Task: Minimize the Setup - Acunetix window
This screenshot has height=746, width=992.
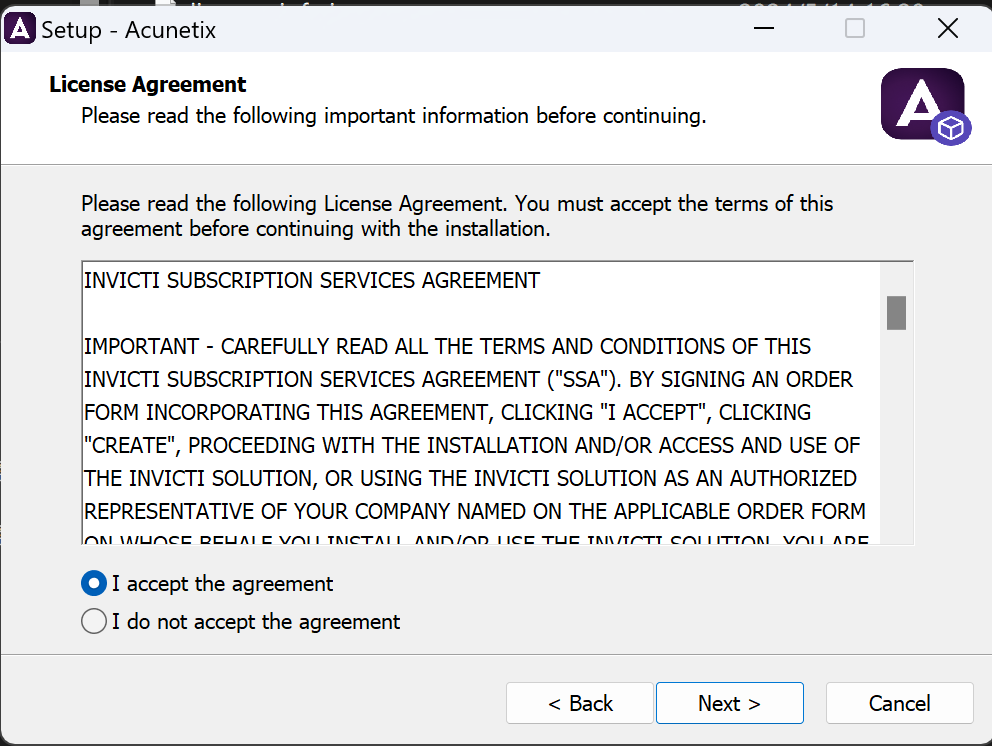Action: [x=763, y=28]
